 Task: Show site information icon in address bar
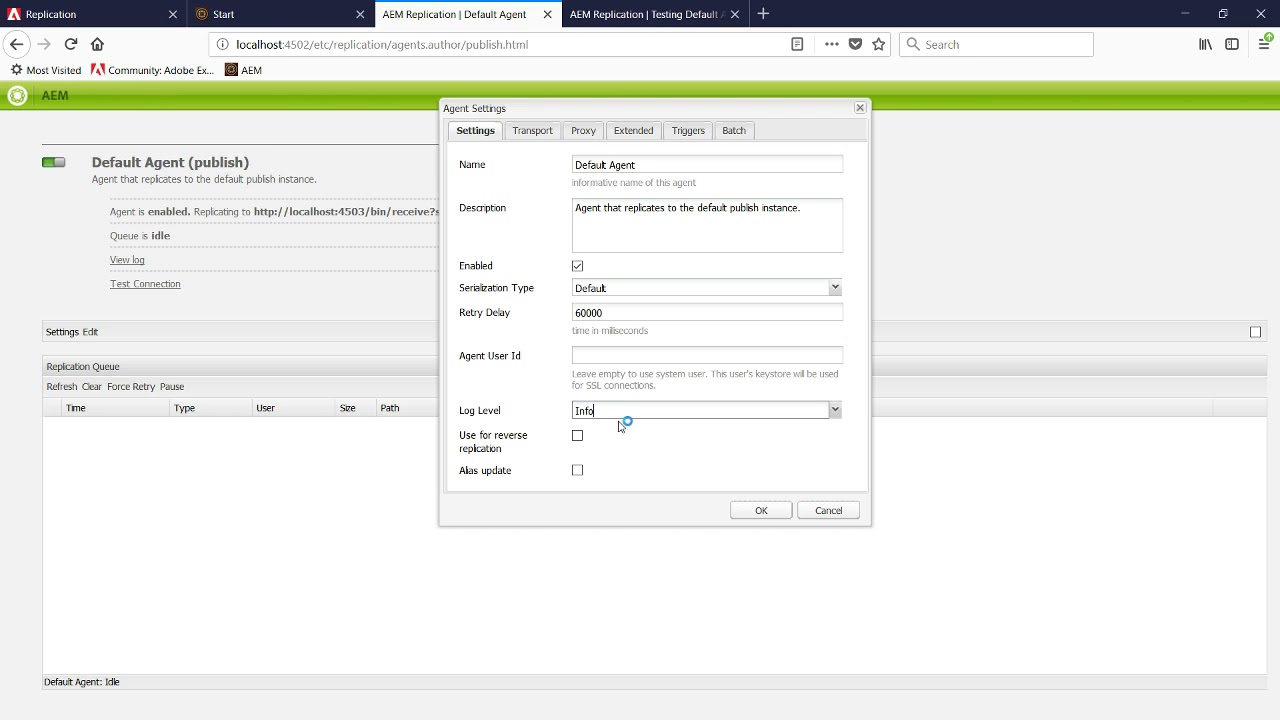click(x=222, y=44)
